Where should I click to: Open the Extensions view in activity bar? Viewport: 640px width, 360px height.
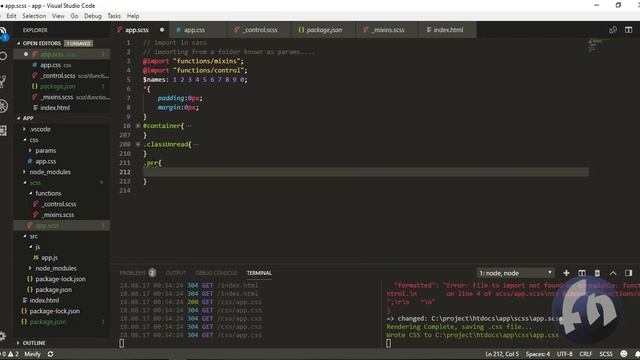tap(3, 131)
